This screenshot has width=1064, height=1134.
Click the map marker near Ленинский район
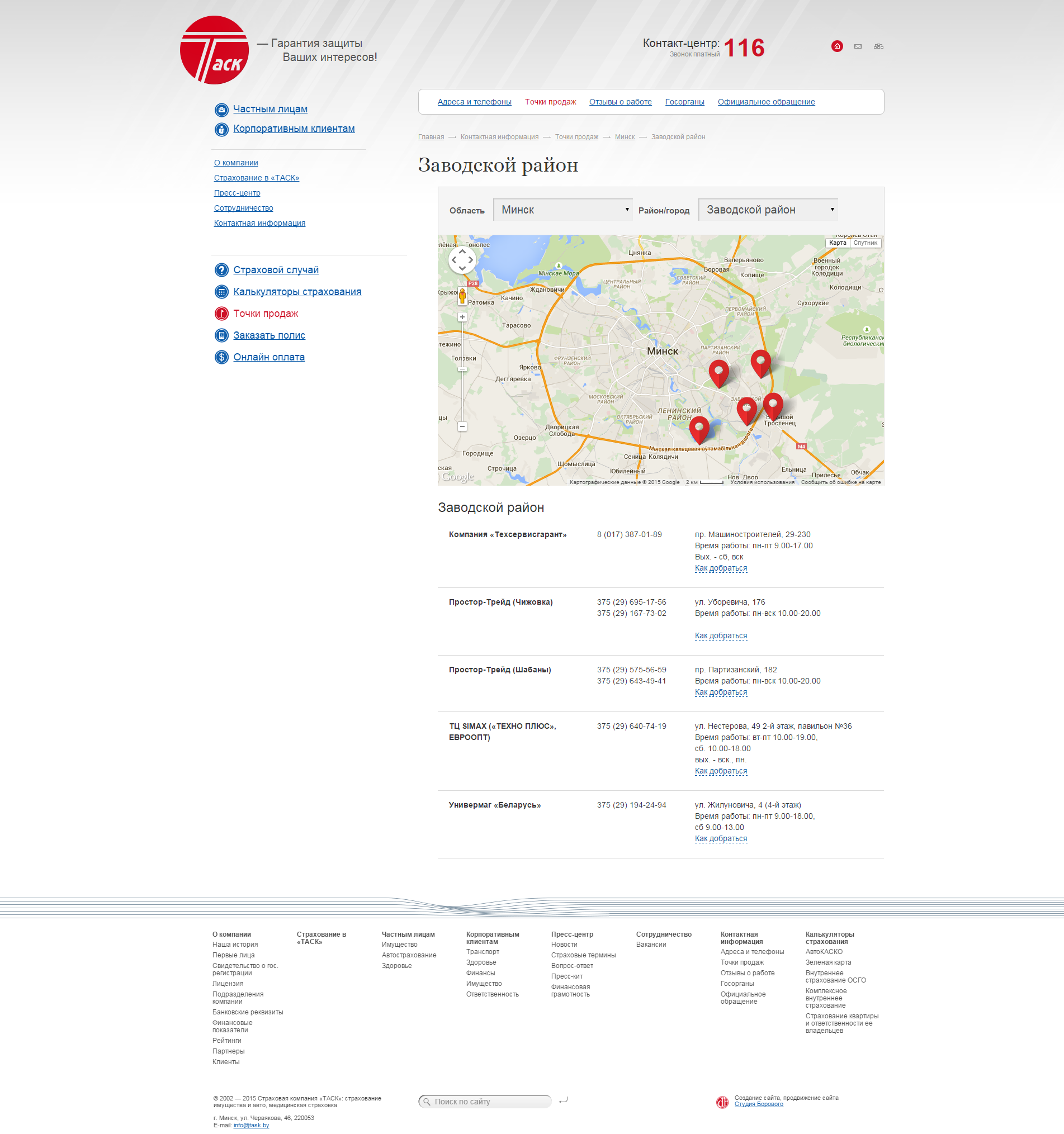point(699,430)
